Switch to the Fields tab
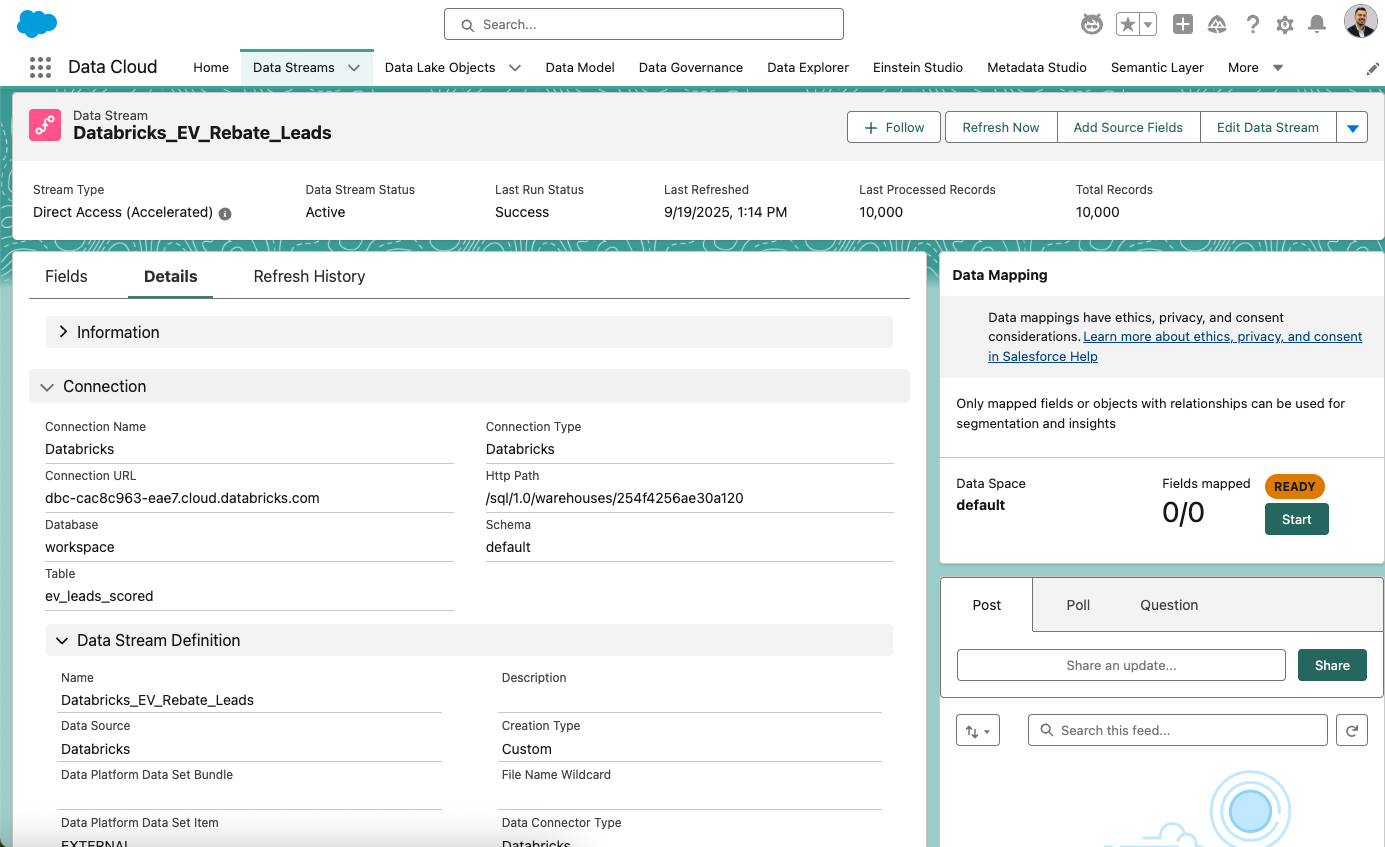The height and width of the screenshot is (847, 1385). (66, 276)
